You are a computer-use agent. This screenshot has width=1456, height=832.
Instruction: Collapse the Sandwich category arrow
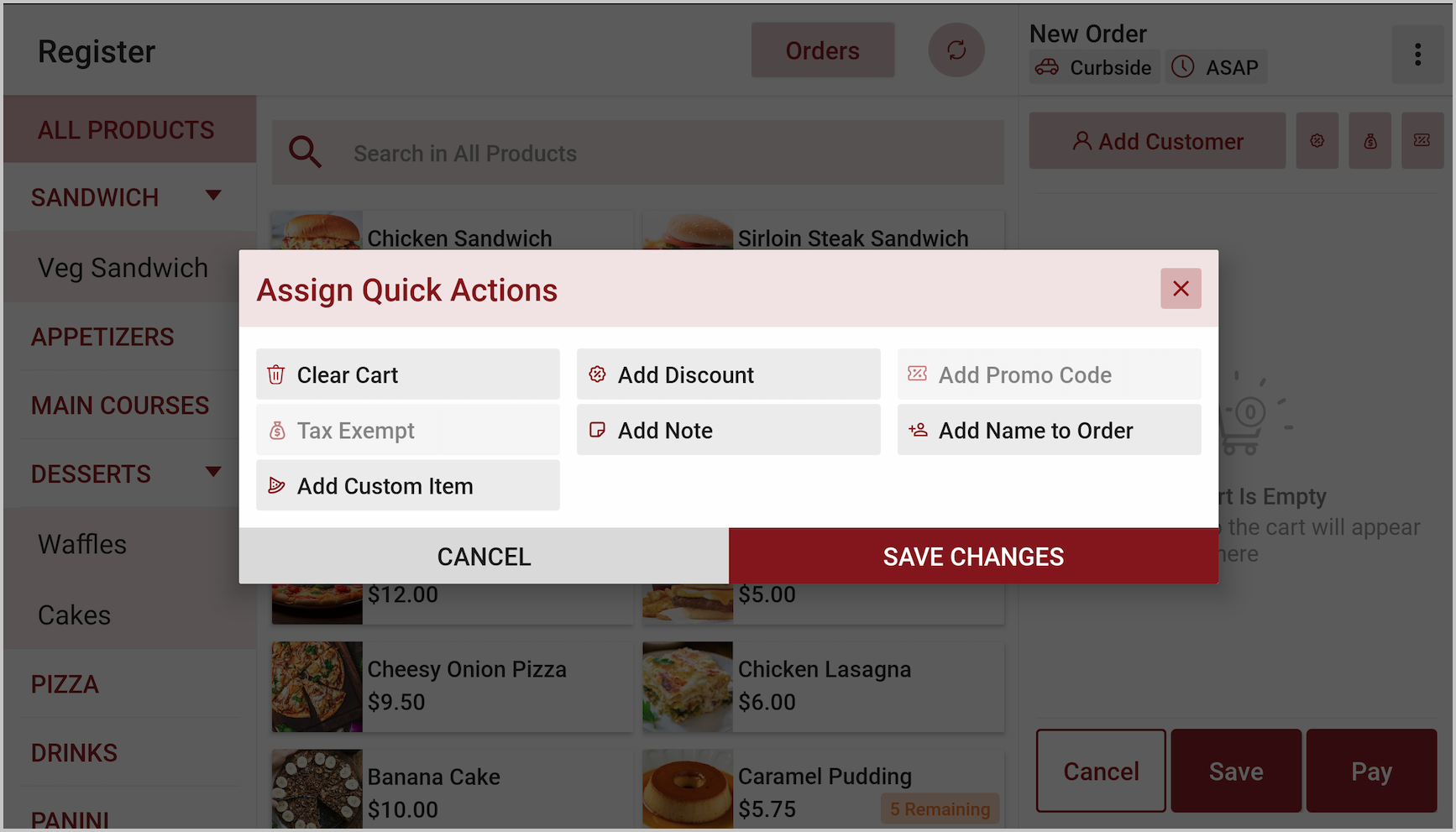click(x=213, y=196)
